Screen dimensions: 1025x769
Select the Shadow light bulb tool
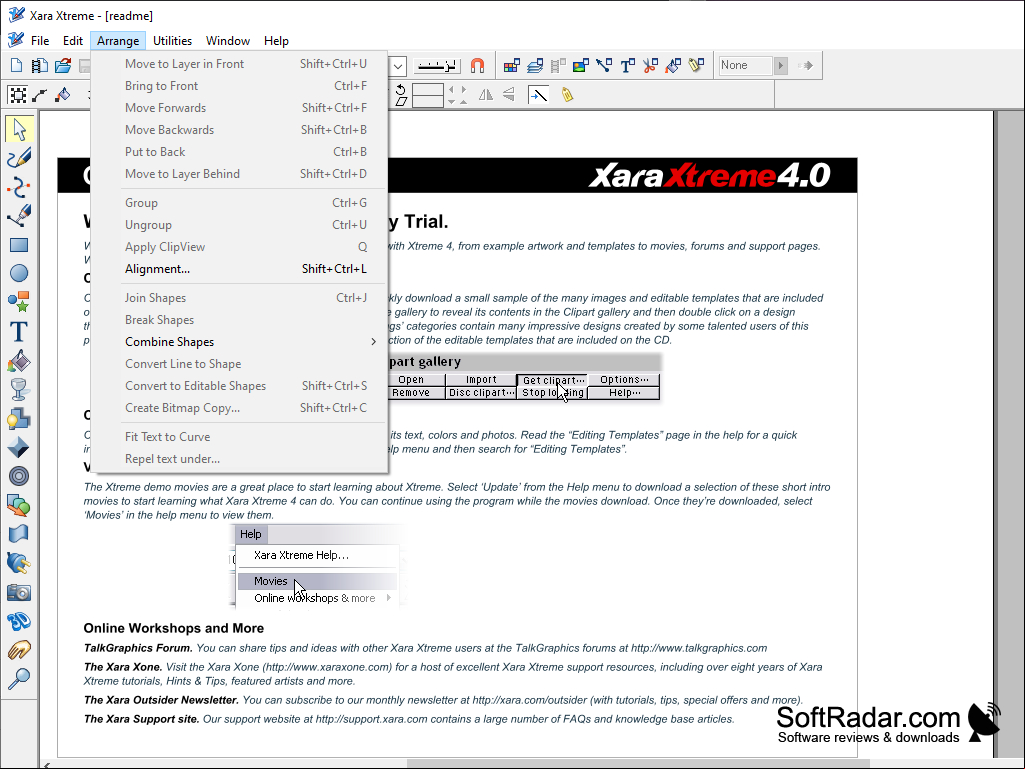19,419
